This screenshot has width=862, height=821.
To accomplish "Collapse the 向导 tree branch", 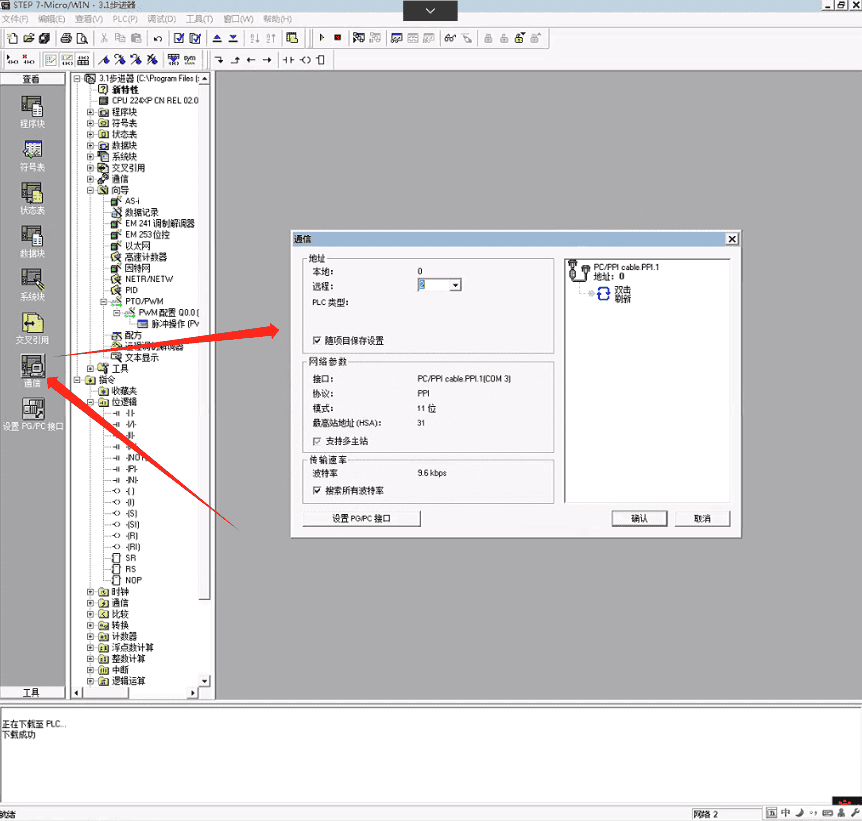I will coord(89,190).
